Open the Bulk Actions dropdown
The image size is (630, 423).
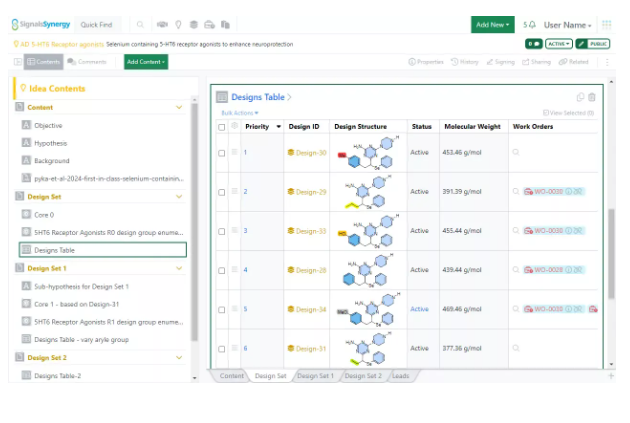pos(239,113)
